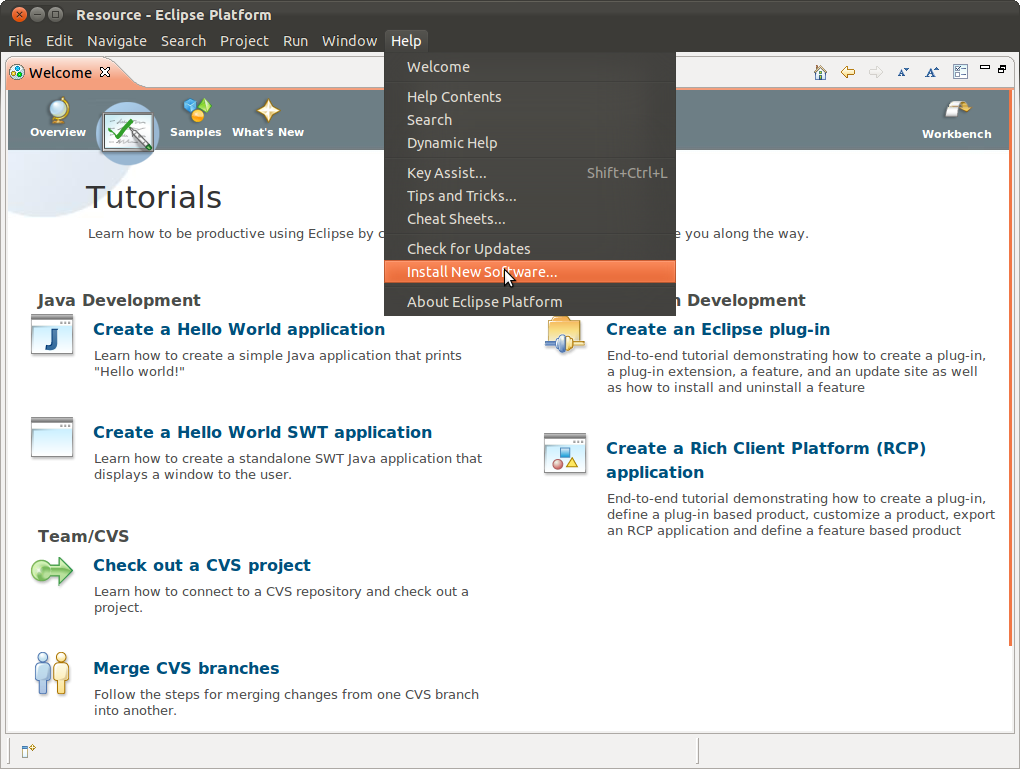Click the Home icon in Welcome toolbar
The width and height of the screenshot is (1020, 769).
pos(820,72)
